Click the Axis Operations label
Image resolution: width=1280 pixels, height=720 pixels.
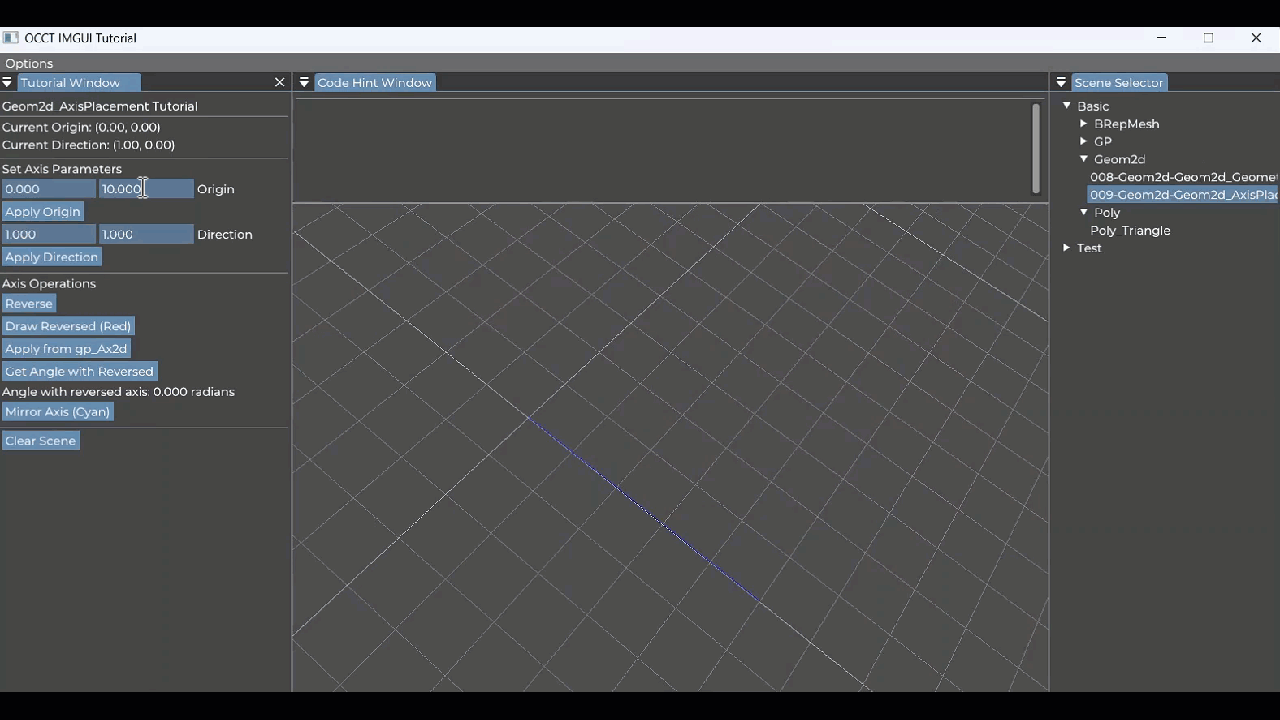(x=49, y=283)
